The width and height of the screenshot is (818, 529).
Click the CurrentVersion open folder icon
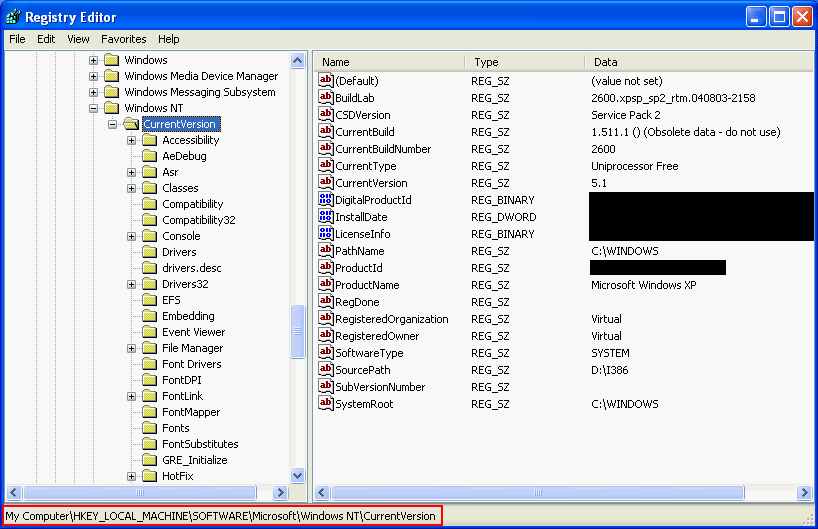[131, 124]
